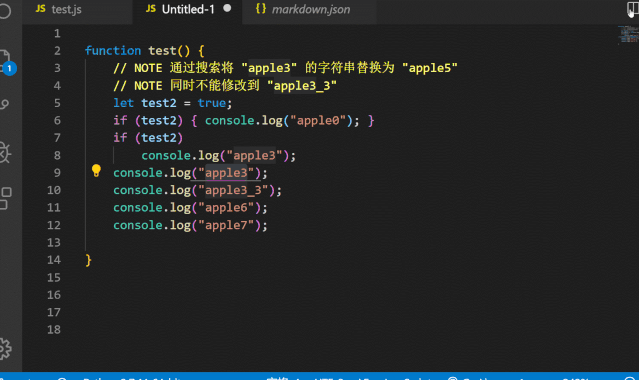Click "apple3_3" string on line 10
Viewport: 639px width, 380px height.
click(x=233, y=190)
